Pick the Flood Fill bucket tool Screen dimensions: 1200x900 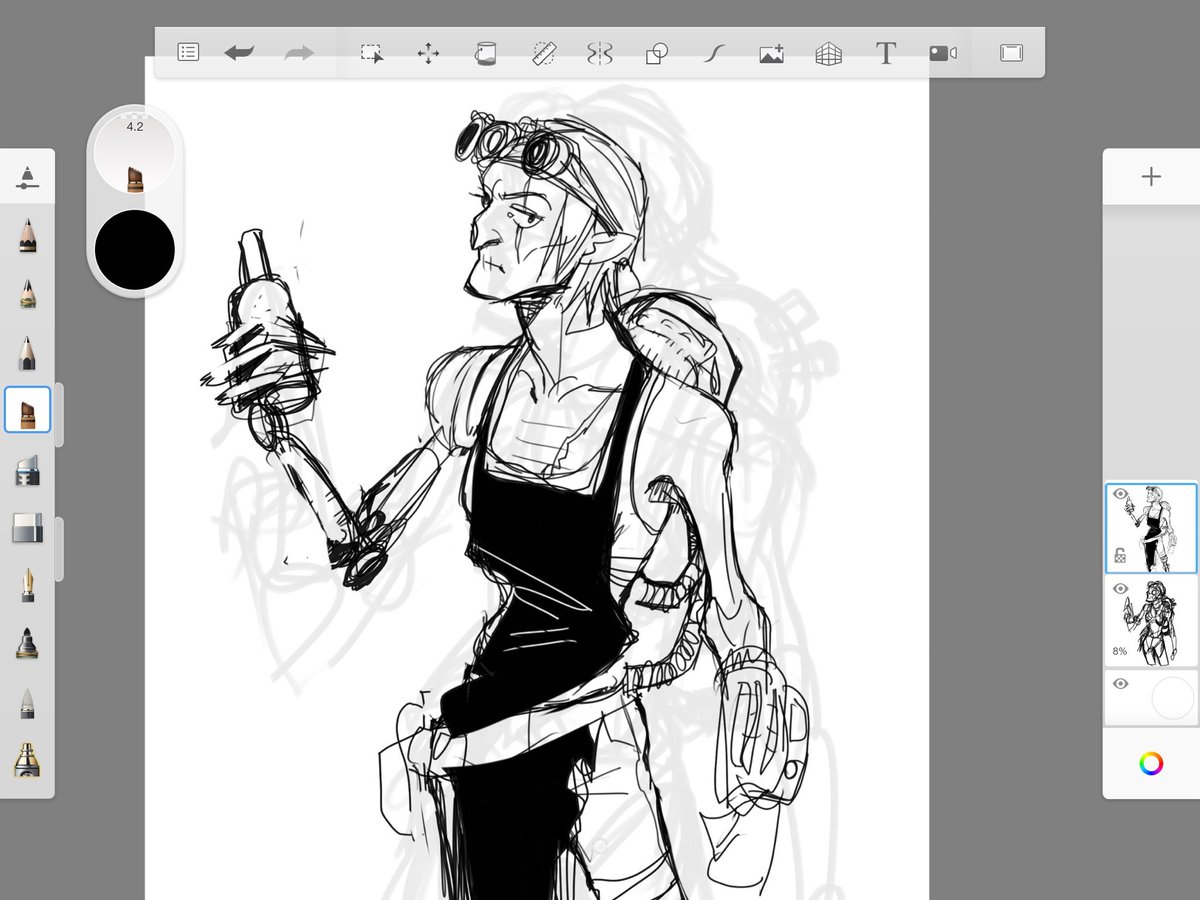point(485,53)
